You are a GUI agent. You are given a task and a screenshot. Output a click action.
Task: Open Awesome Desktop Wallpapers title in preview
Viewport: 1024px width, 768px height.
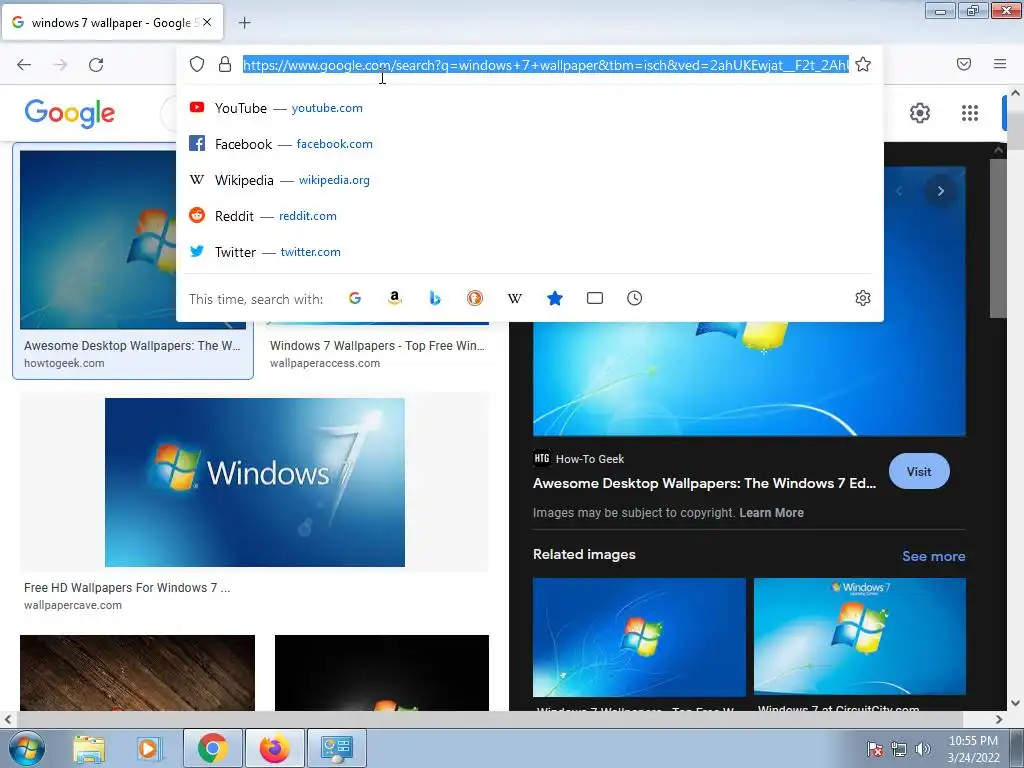[x=704, y=483]
